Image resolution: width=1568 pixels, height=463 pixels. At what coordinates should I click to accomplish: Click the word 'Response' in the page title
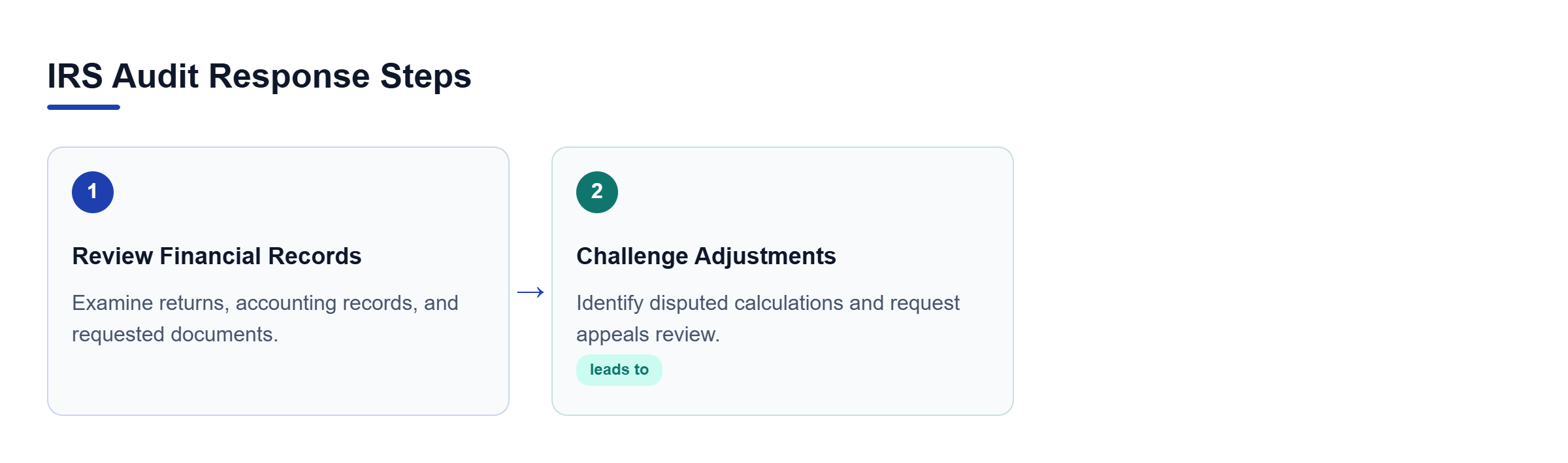[x=289, y=76]
